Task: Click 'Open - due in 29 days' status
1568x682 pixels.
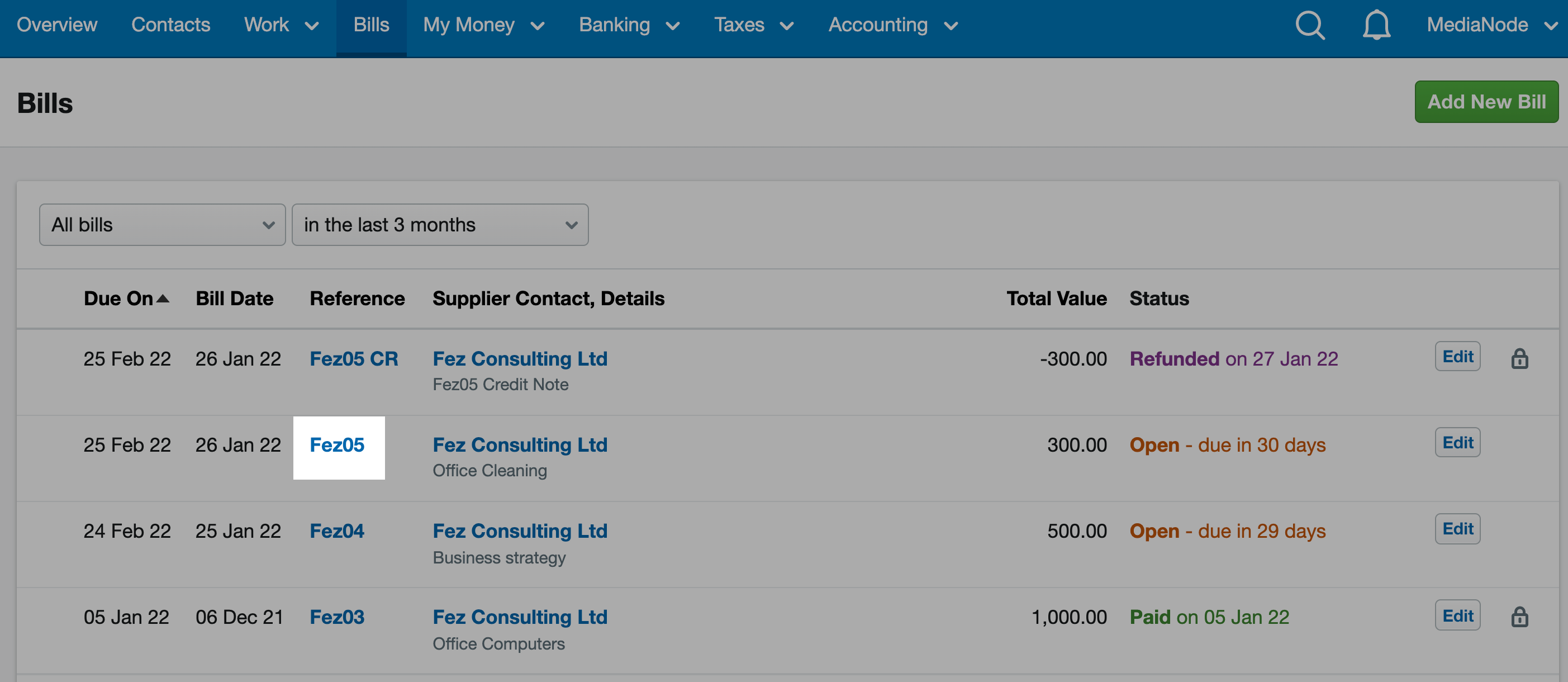Action: (x=1227, y=531)
